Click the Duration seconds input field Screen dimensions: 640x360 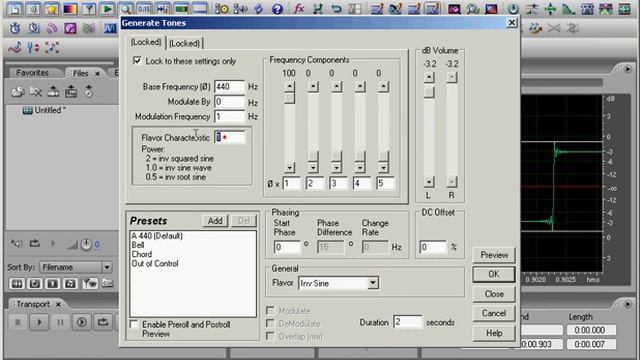tap(407, 322)
